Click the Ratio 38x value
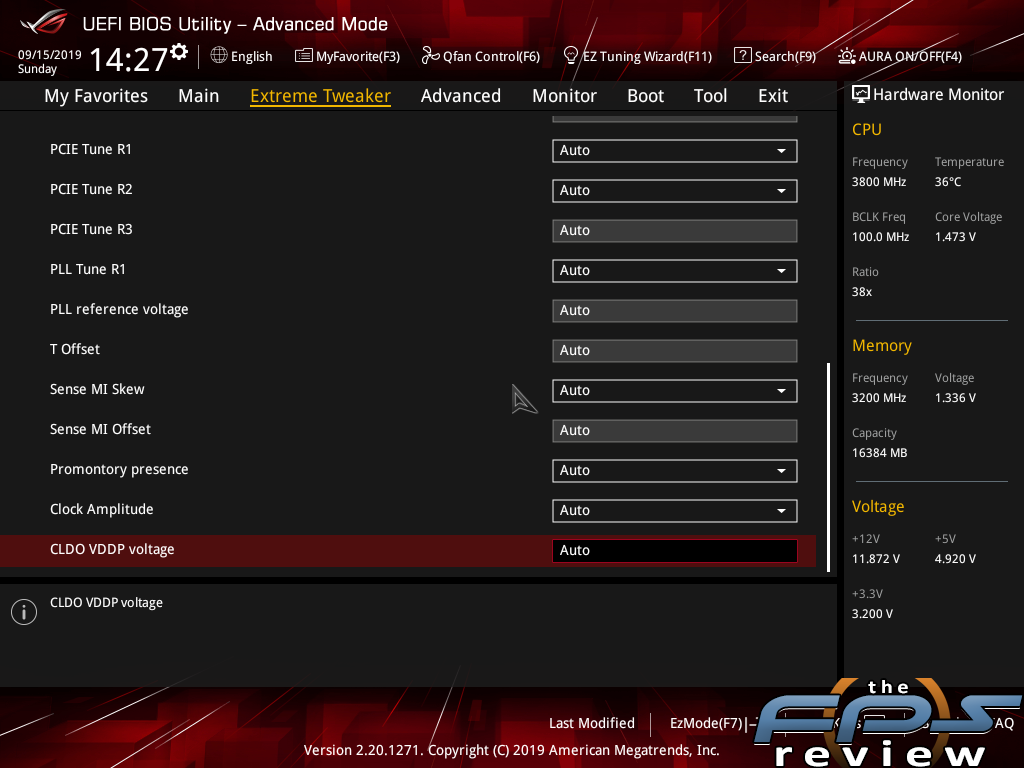The height and width of the screenshot is (768, 1024). pyautogui.click(x=861, y=292)
